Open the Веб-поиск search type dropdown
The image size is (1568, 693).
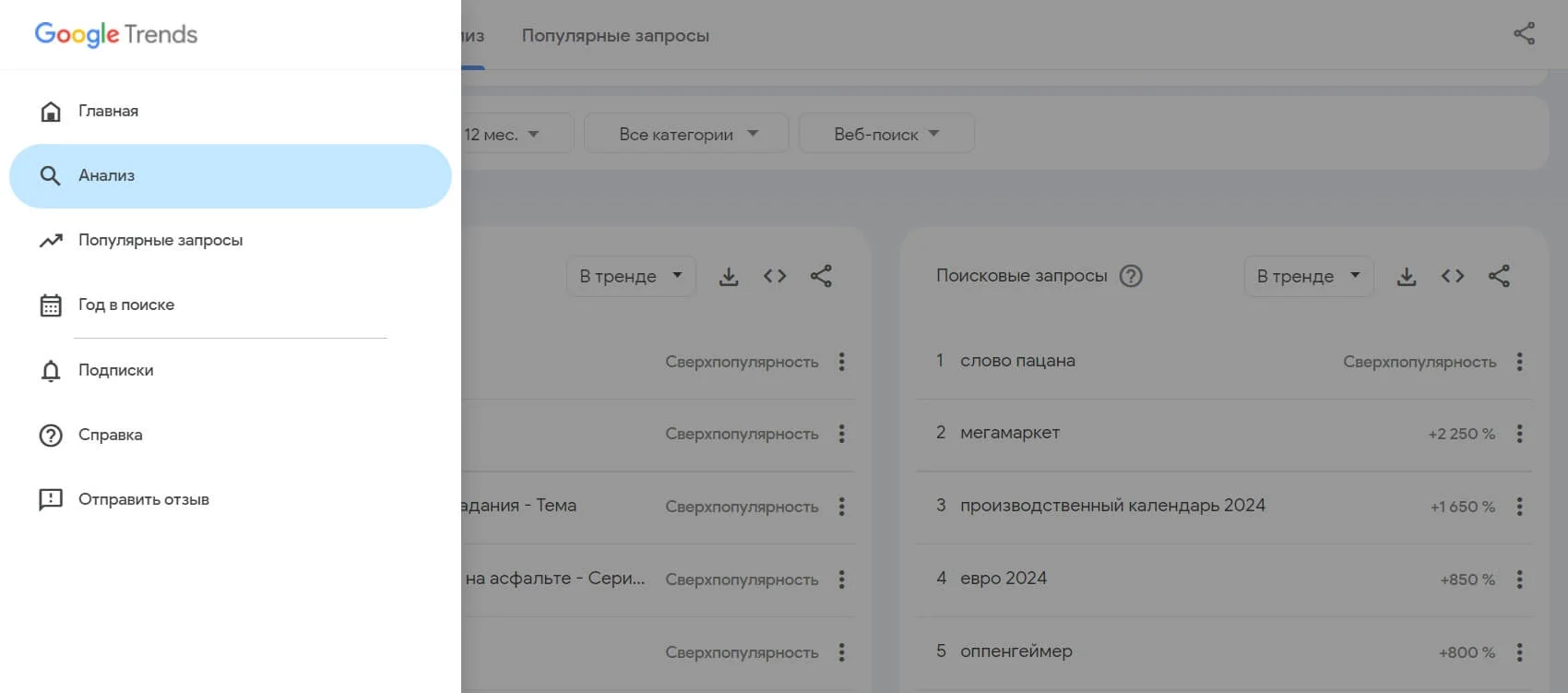point(885,134)
